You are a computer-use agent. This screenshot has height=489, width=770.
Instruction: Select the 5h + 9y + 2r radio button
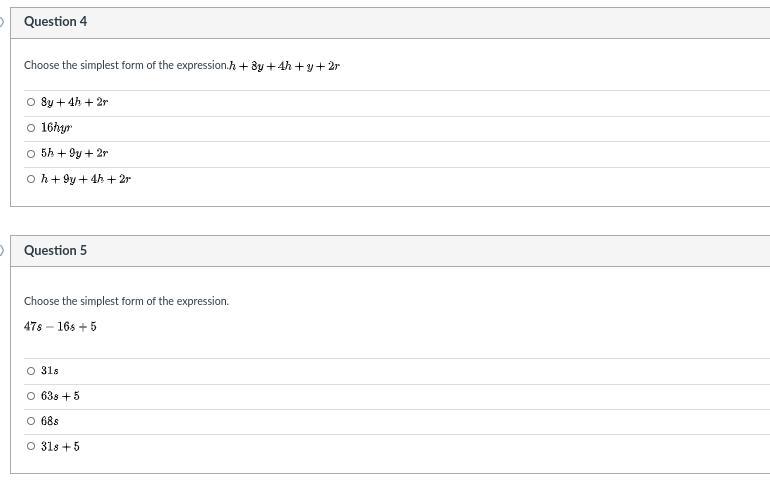pyautogui.click(x=31, y=154)
